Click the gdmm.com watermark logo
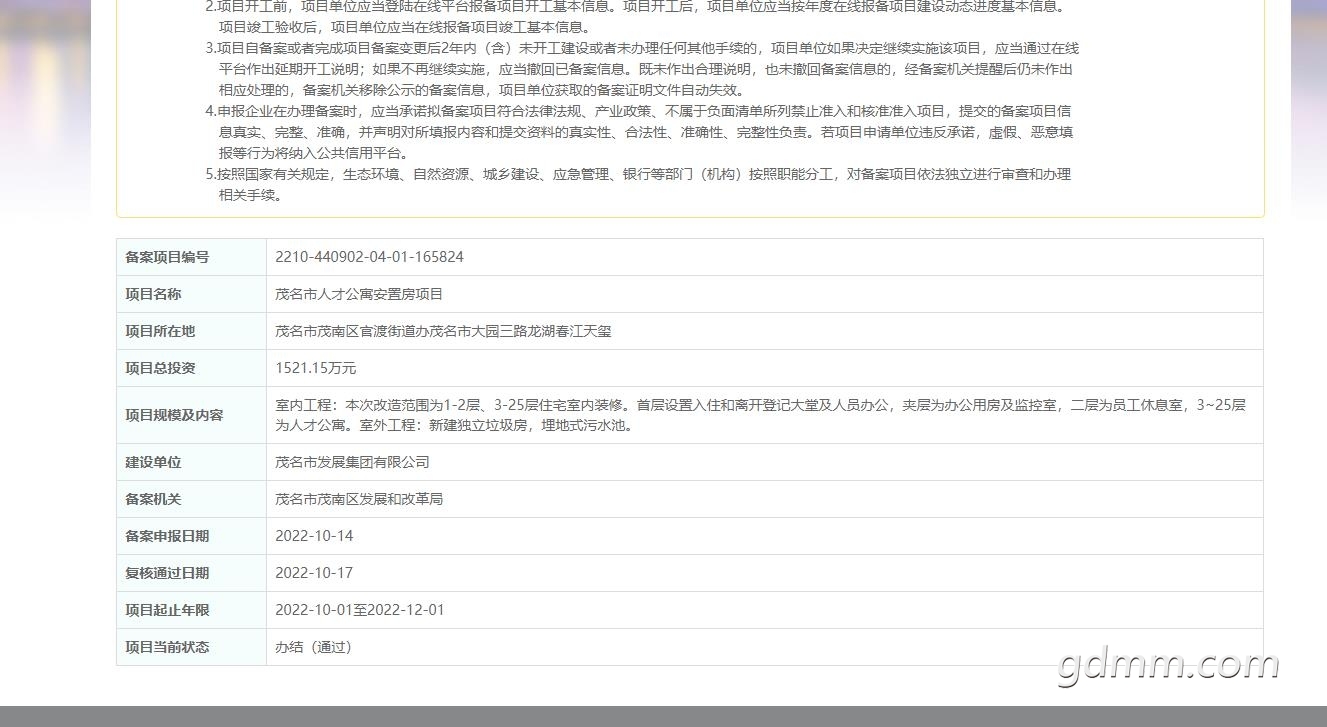 coord(1168,665)
